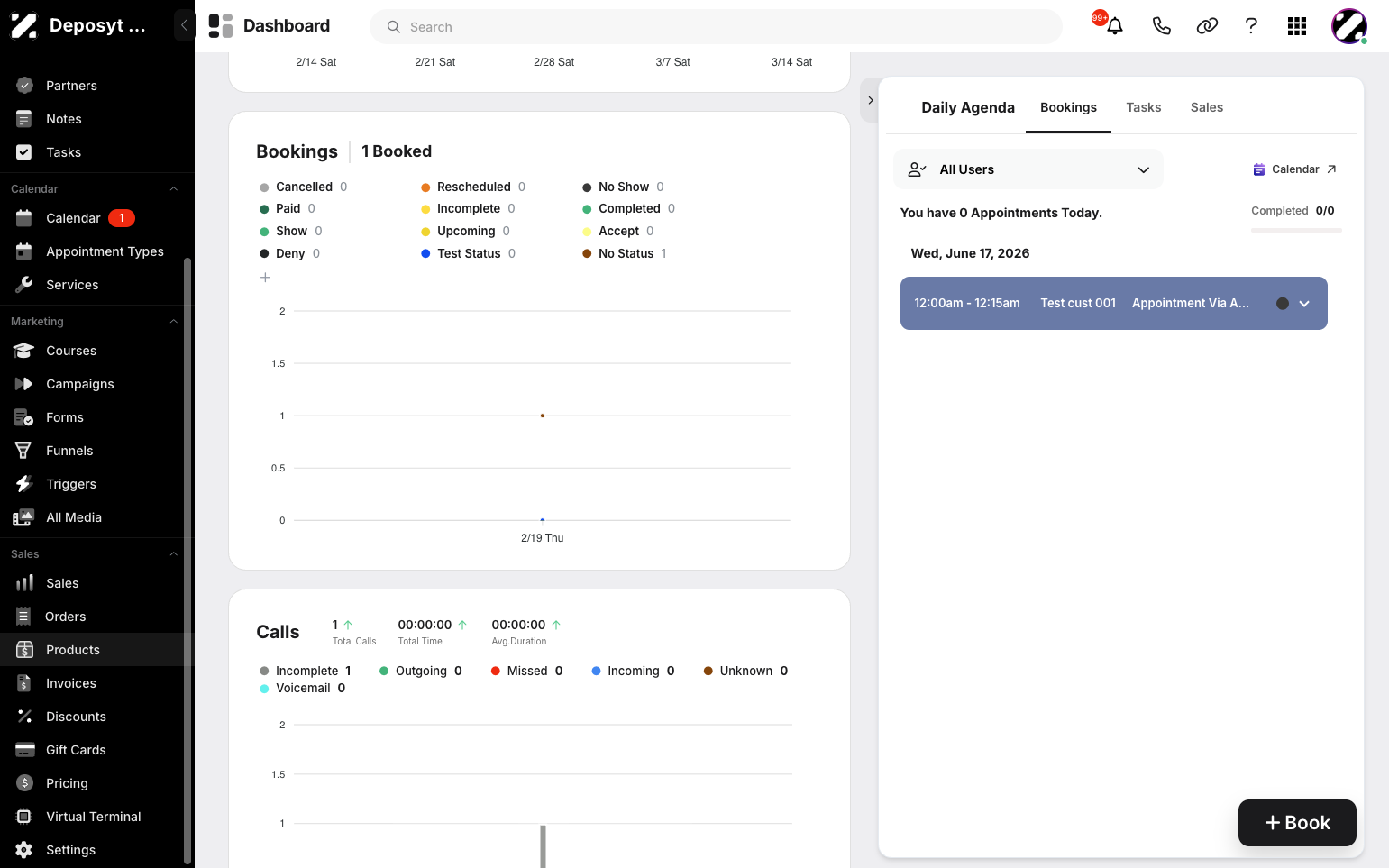This screenshot has height=868, width=1389.
Task: Collapse the Calendar sidebar section
Action: (x=174, y=189)
